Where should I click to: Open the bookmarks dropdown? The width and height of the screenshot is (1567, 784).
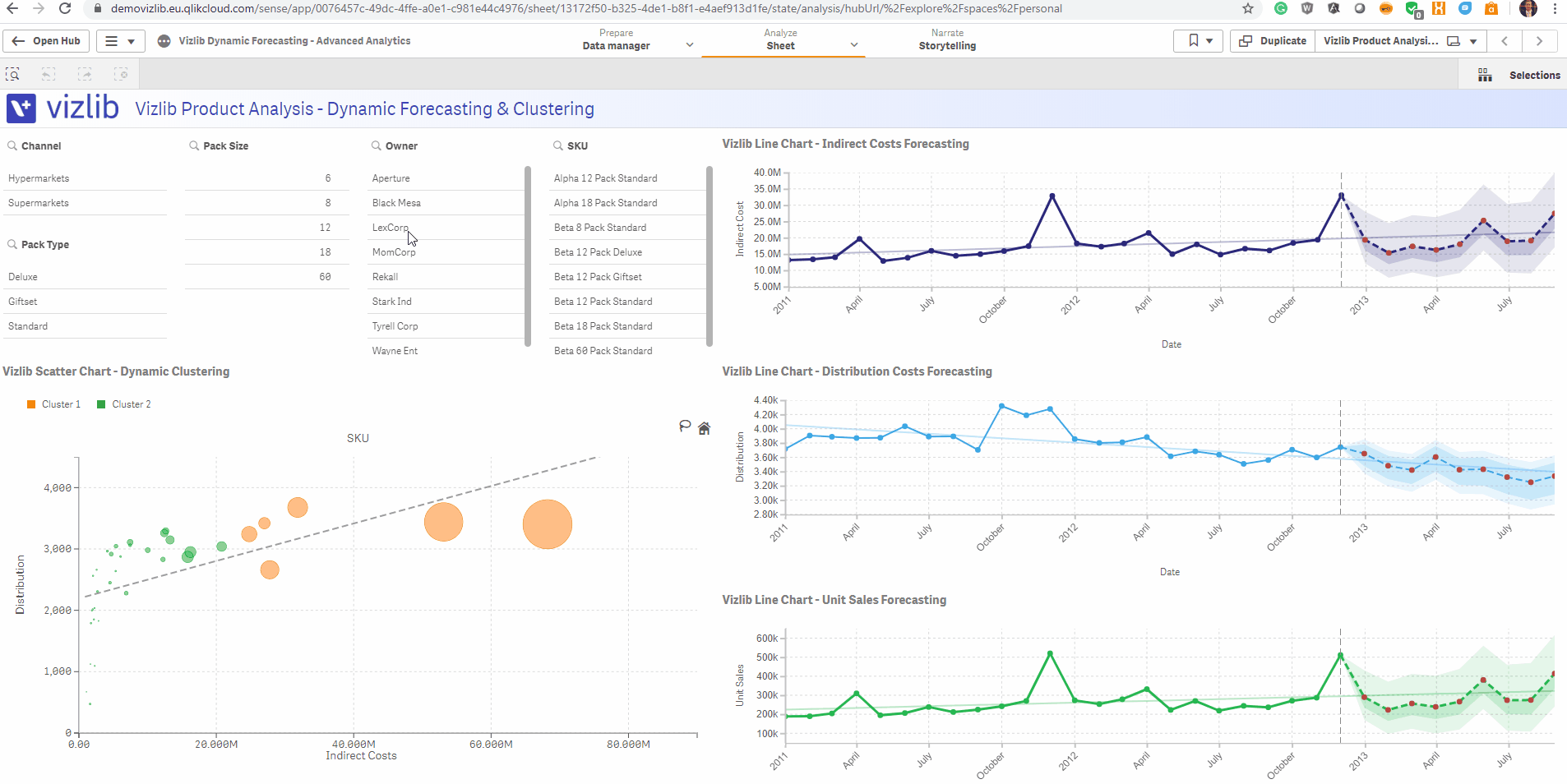(x=1199, y=41)
